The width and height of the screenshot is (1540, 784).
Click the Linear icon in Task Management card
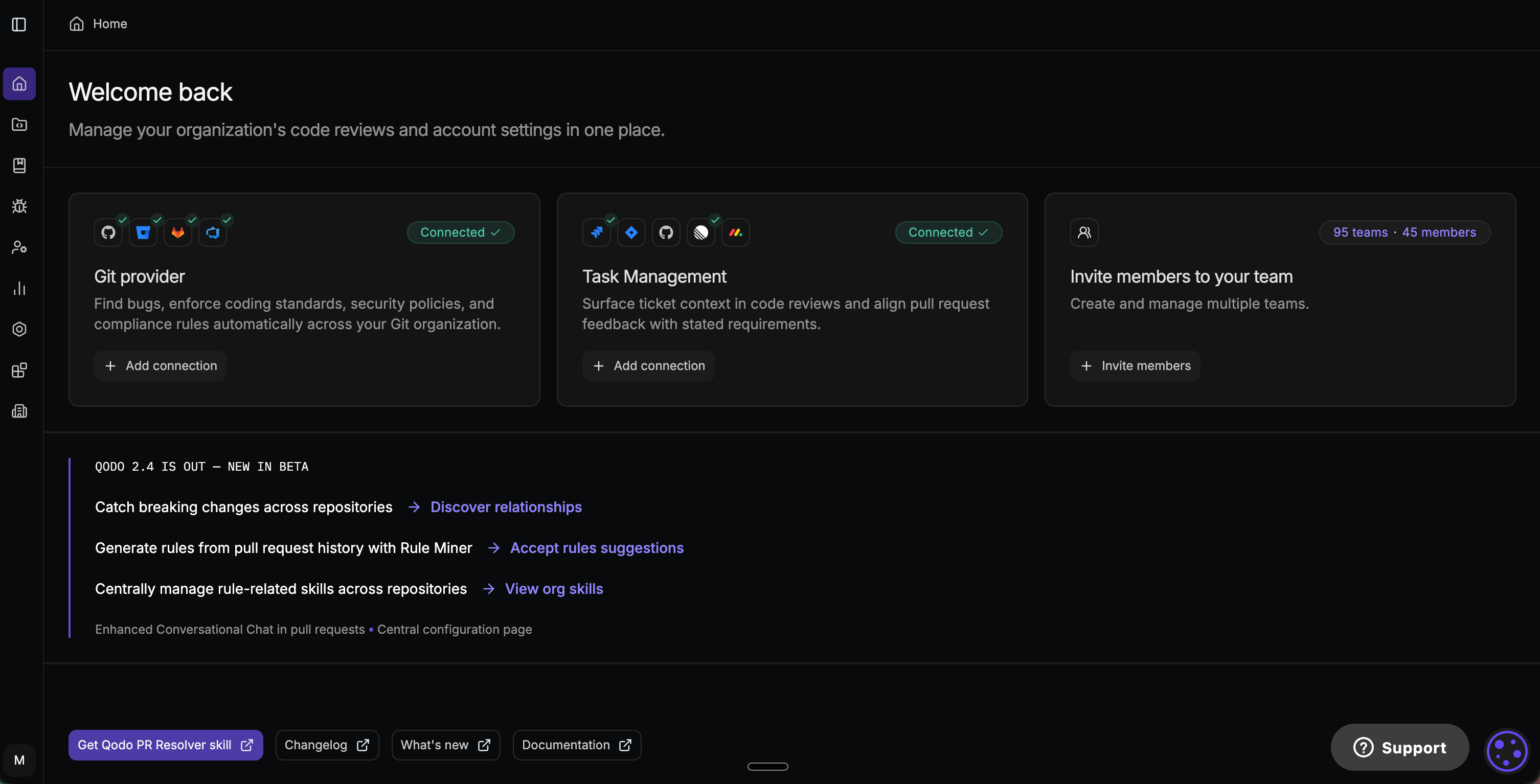701,233
